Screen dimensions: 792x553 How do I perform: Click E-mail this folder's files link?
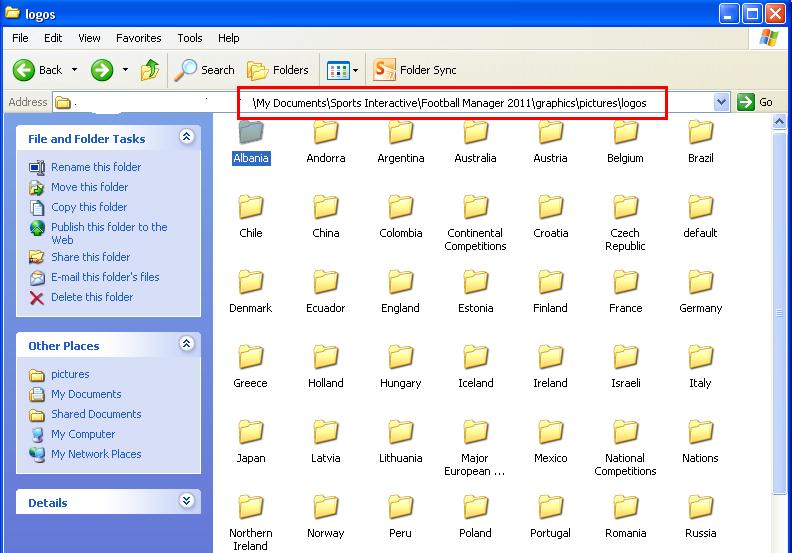[105, 277]
